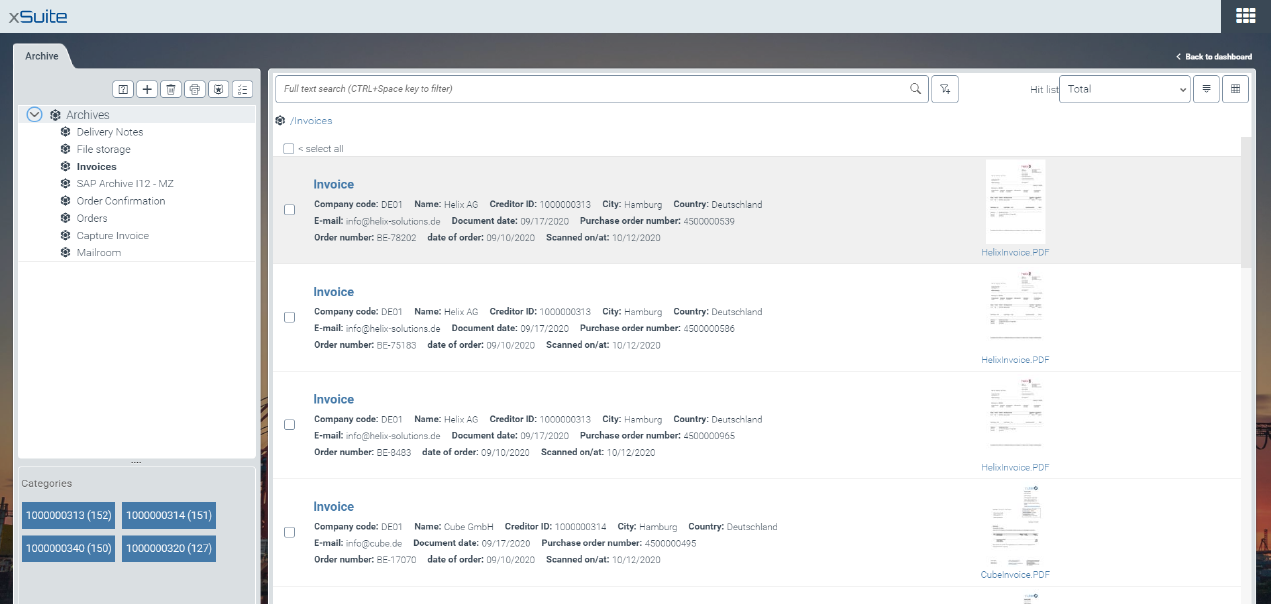Screen dimensions: 1272x604
Task: Check the Cube GmbH invoice BE-17070
Action: [x=290, y=532]
